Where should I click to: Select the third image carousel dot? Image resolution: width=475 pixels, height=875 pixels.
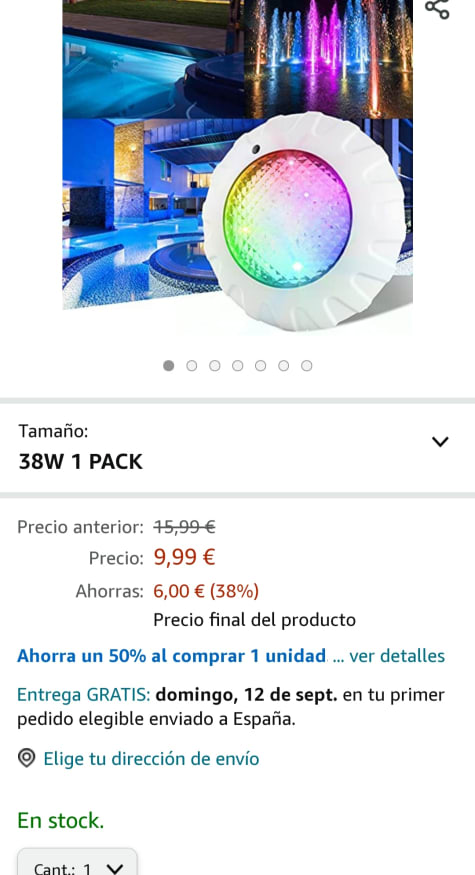[x=214, y=366]
